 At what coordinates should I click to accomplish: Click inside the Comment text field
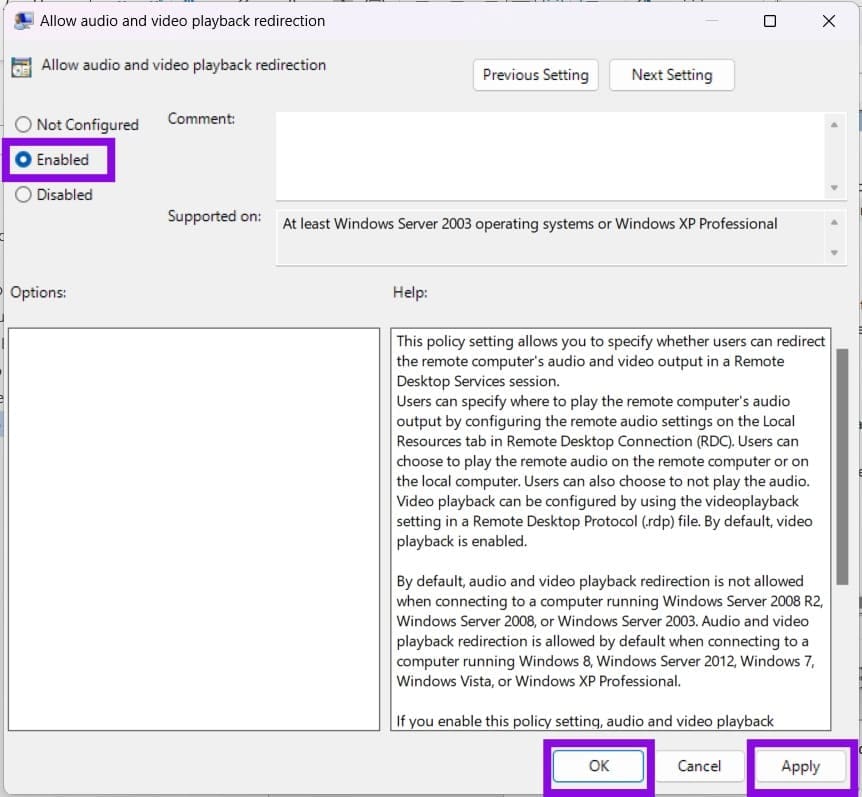click(x=550, y=156)
